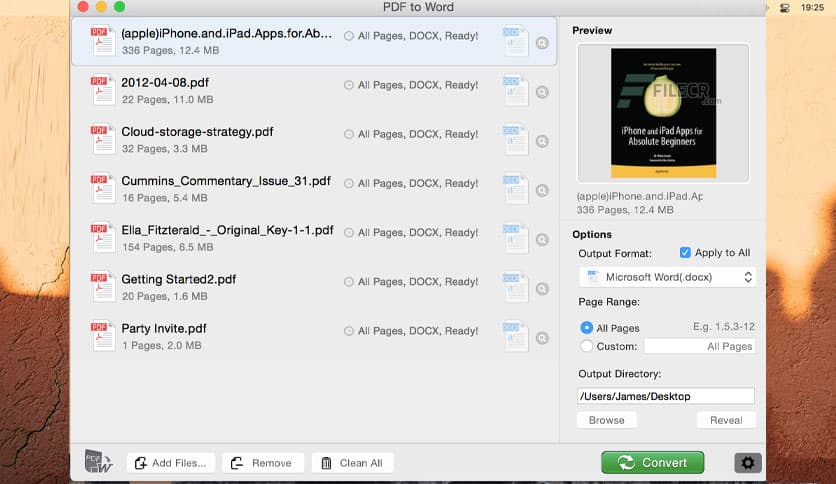Click the PDF icon of 2012-04-08.pdf
Image resolution: width=836 pixels, height=484 pixels.
point(103,90)
